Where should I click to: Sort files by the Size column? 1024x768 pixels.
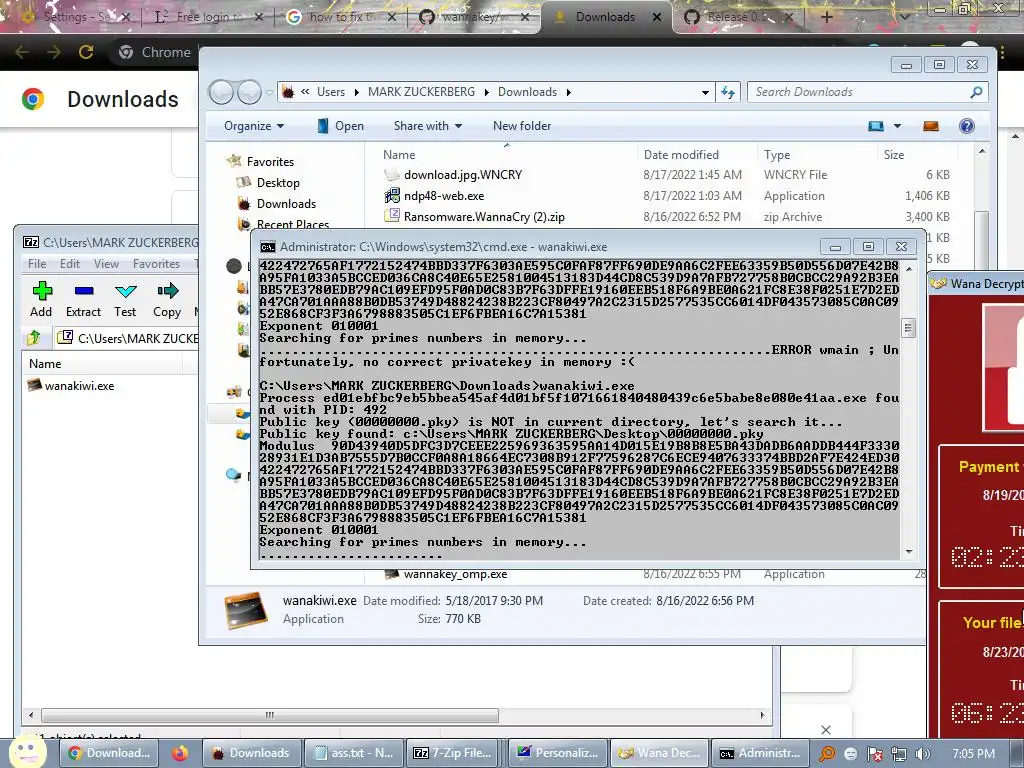894,155
